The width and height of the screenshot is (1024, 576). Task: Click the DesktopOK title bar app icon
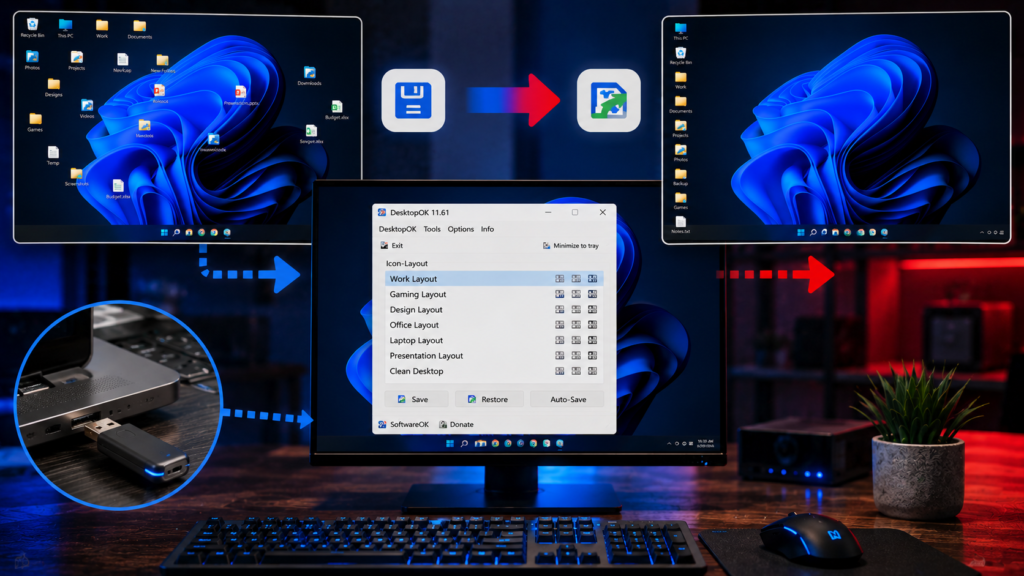(382, 212)
